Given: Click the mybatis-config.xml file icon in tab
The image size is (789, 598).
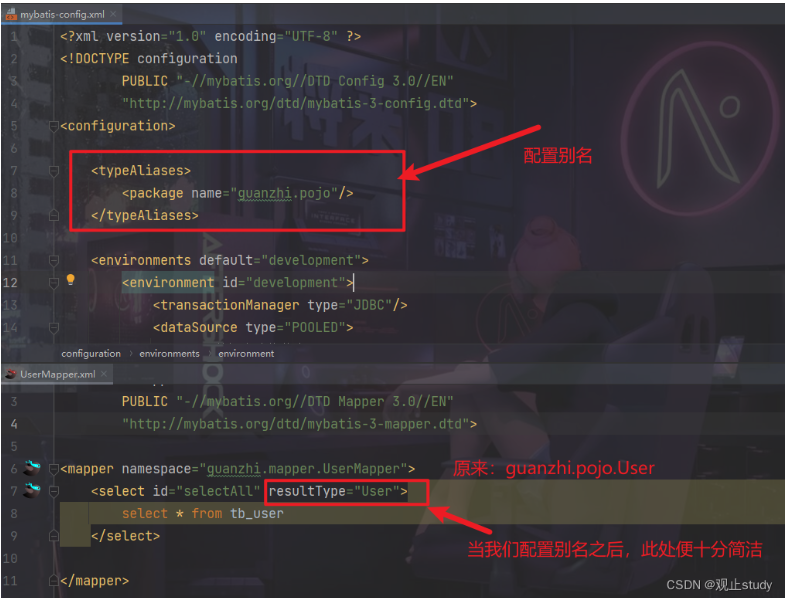Looking at the screenshot, I should coord(11,15).
